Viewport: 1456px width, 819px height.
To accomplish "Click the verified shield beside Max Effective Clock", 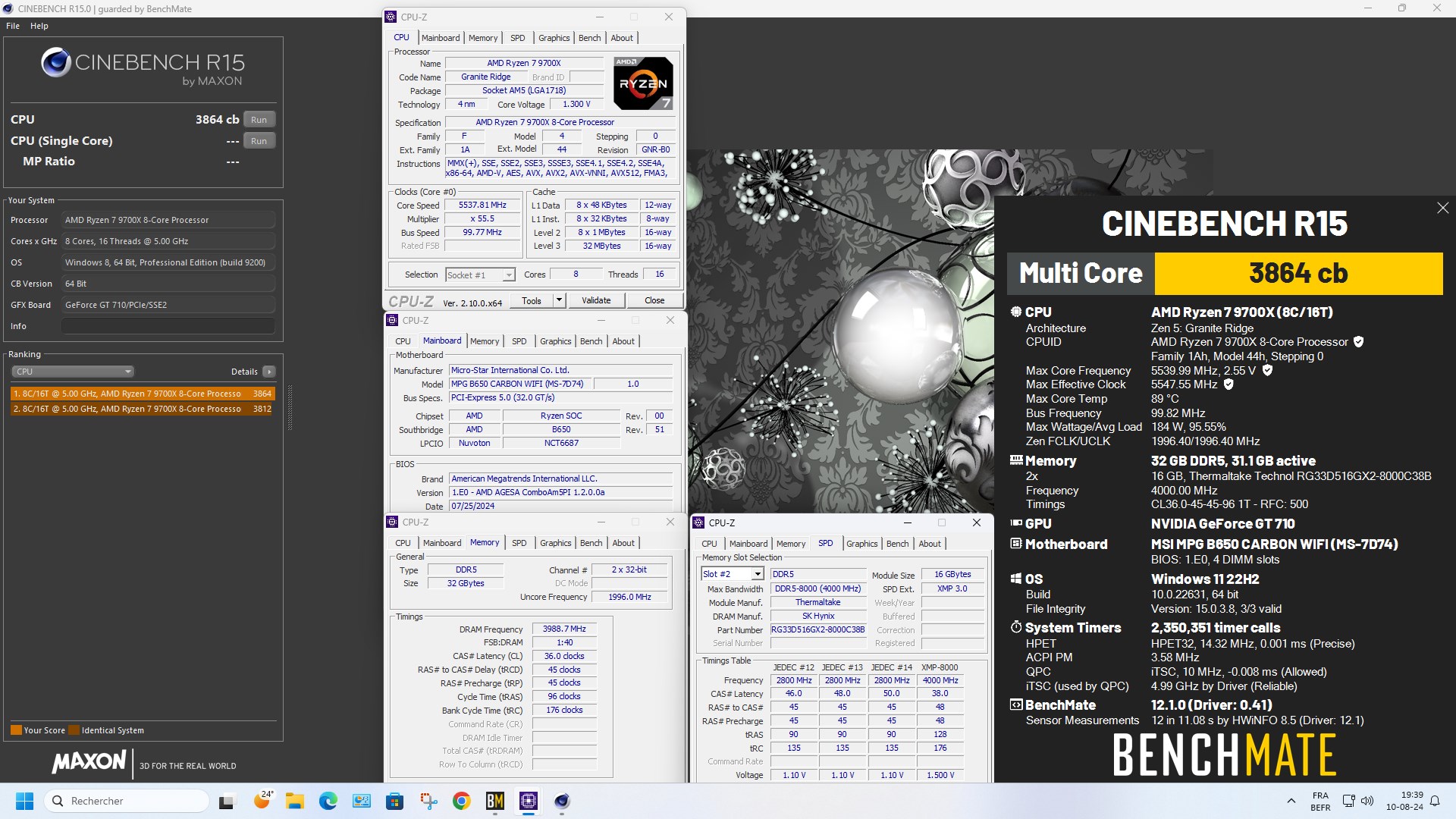I will tap(1228, 384).
